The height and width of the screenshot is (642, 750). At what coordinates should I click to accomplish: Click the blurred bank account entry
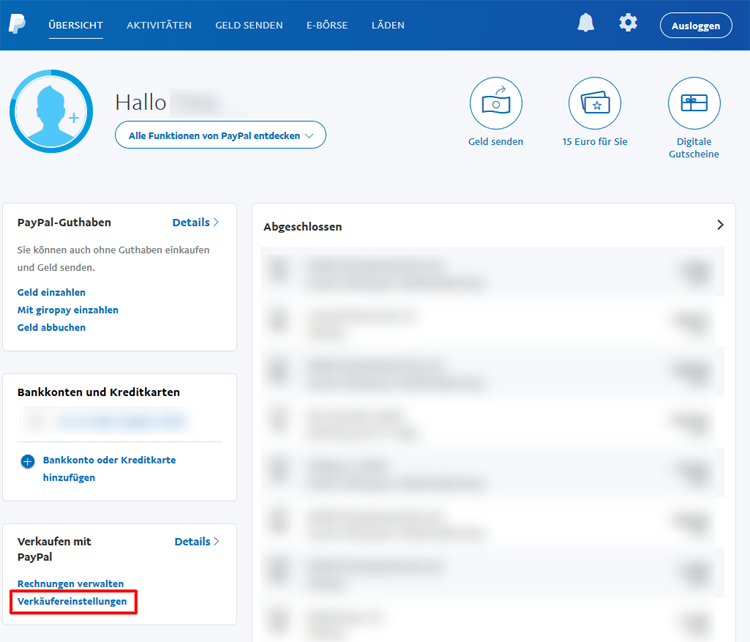103,421
